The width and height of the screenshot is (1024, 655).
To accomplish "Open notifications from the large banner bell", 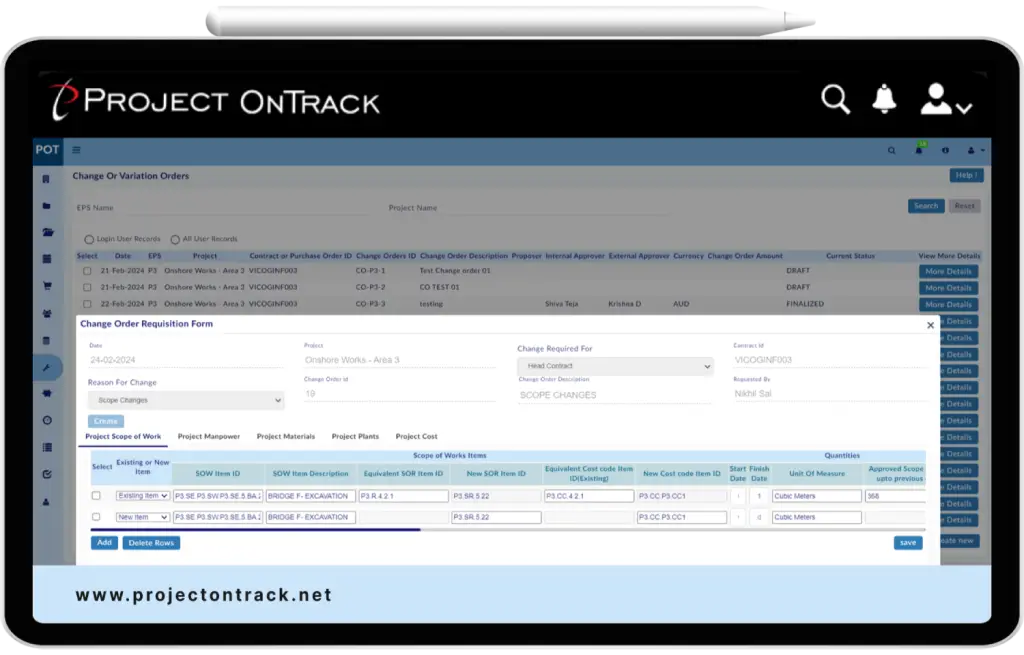I will click(884, 99).
